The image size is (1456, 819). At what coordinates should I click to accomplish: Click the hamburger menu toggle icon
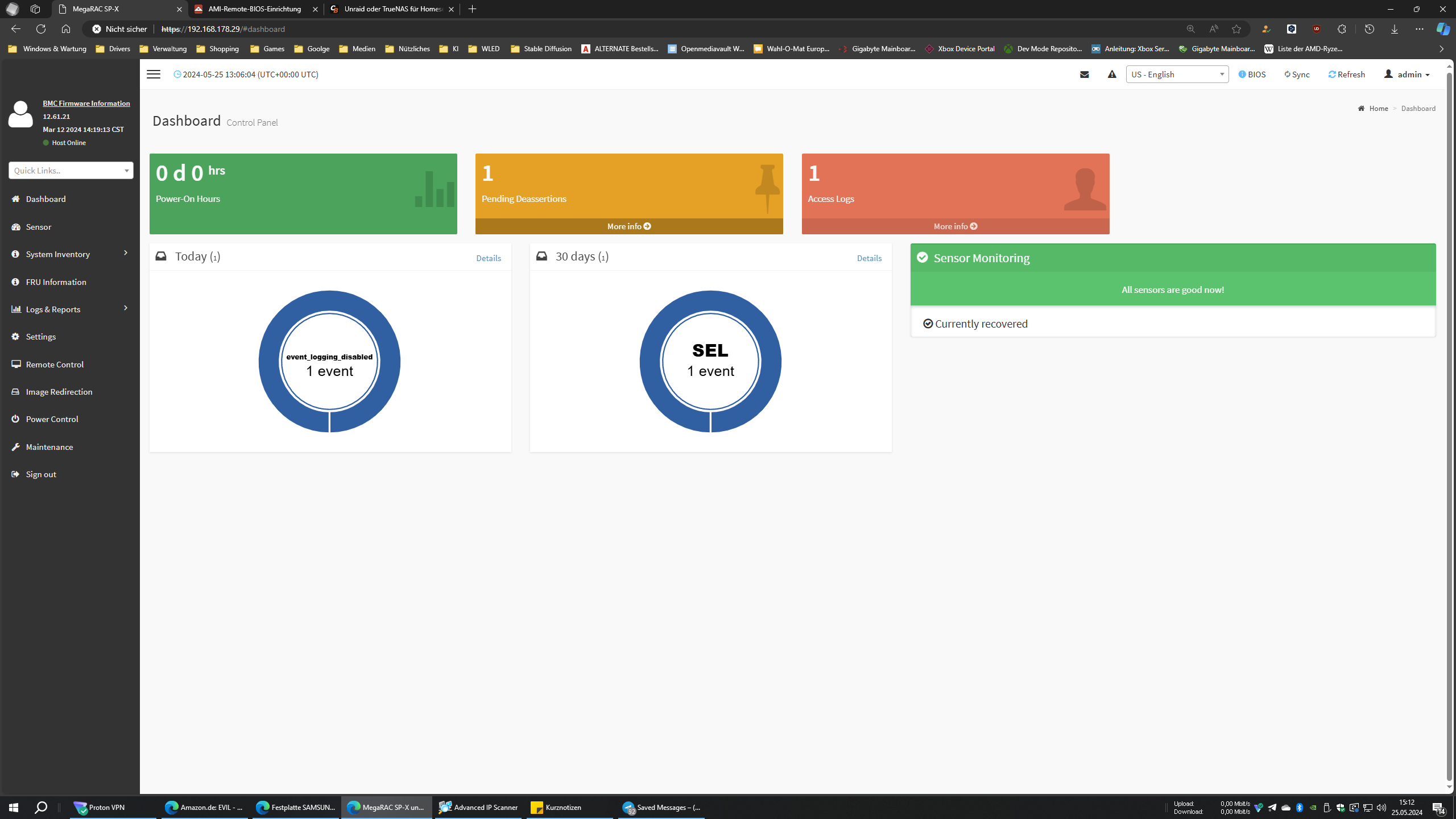coord(154,75)
